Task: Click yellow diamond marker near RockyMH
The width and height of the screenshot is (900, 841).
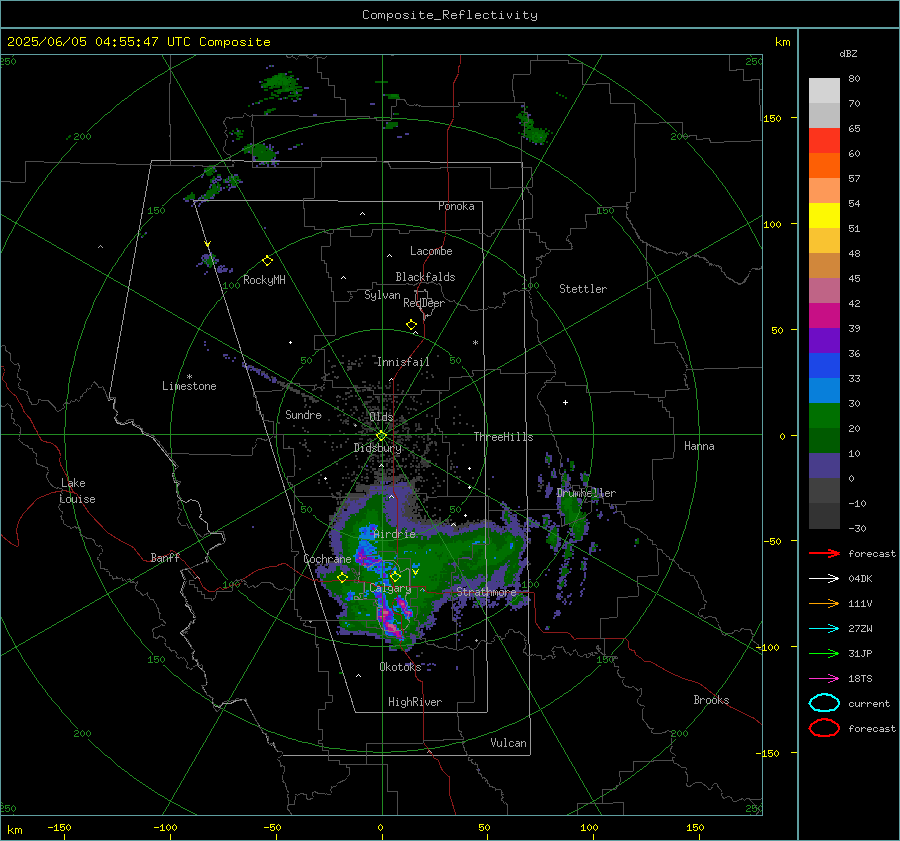Action: (267, 261)
